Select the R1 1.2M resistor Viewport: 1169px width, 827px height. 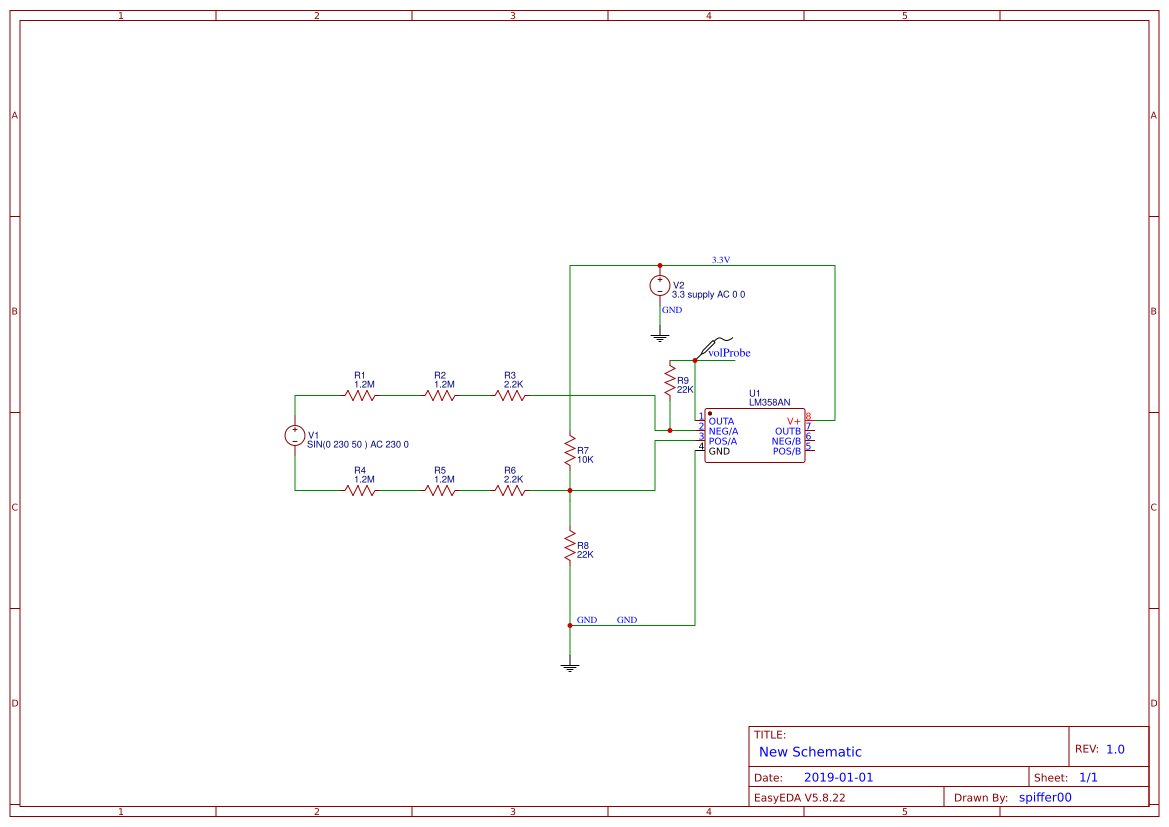(360, 395)
